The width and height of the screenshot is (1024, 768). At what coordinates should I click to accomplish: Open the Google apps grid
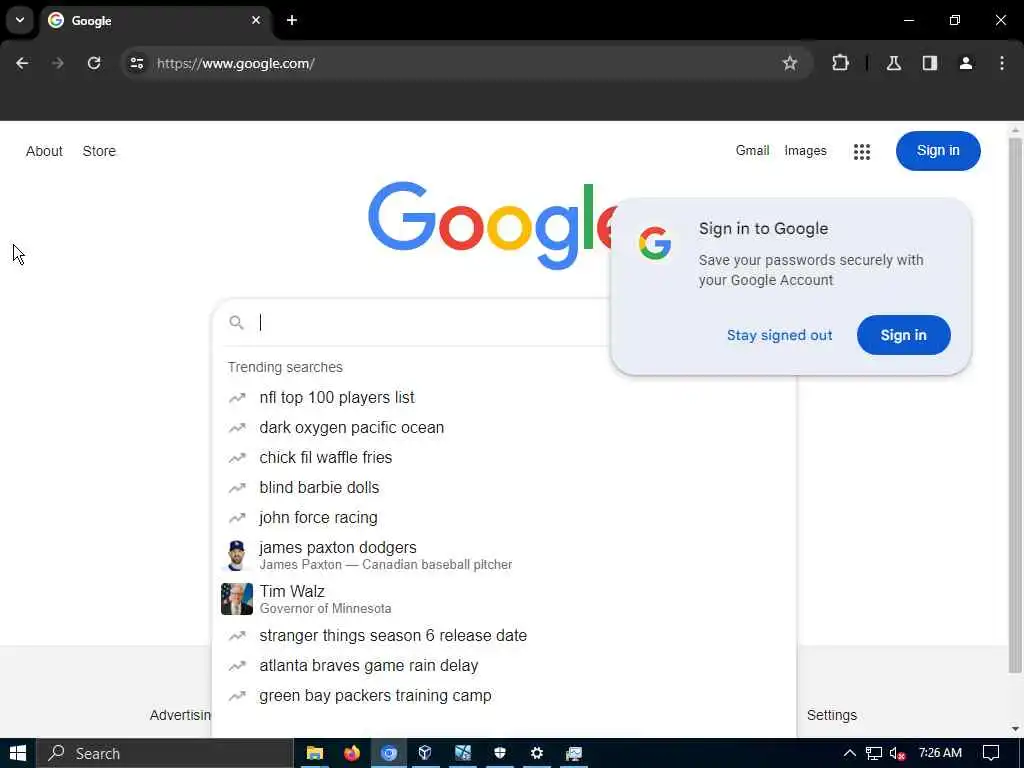[861, 152]
